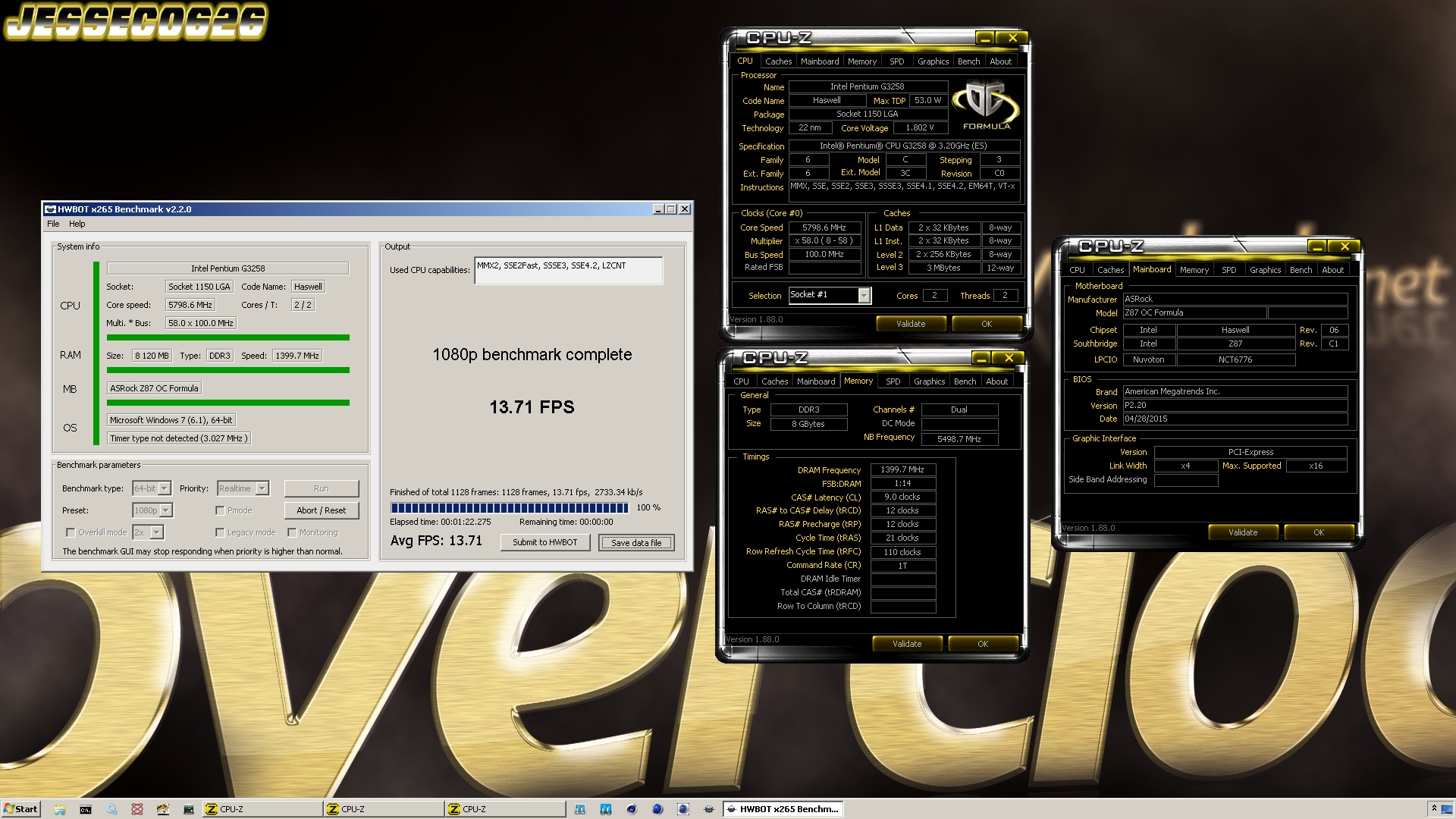
Task: Click the red atom-shaped quick launch icon
Action: (x=137, y=809)
